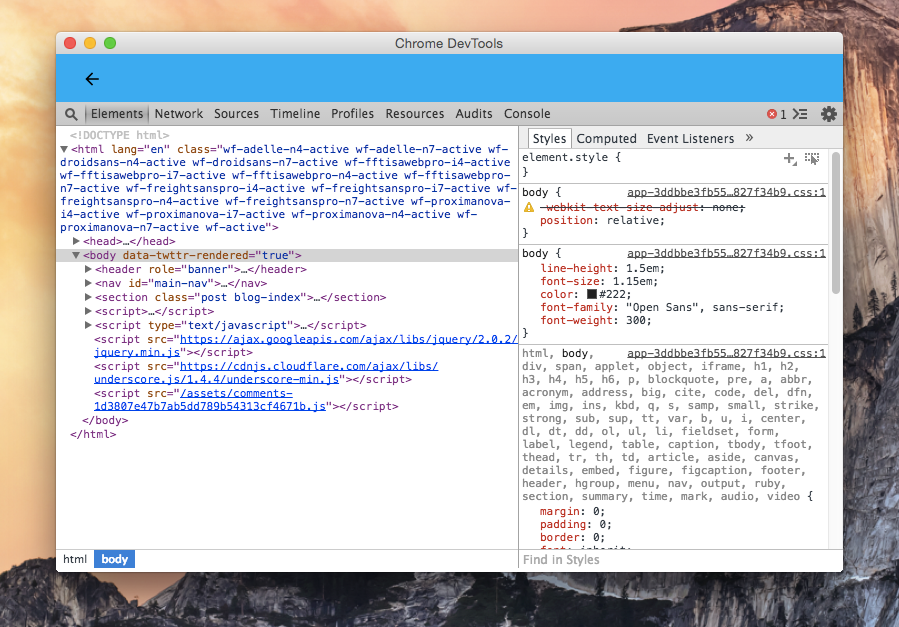Expand the header role banner node
This screenshot has width=899, height=627.
tap(88, 269)
